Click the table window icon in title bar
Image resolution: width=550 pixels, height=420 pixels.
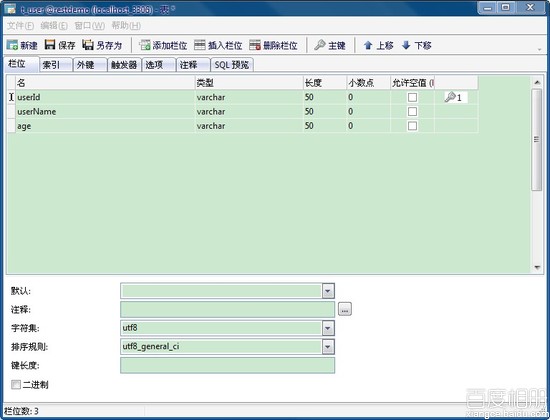coord(11,8)
